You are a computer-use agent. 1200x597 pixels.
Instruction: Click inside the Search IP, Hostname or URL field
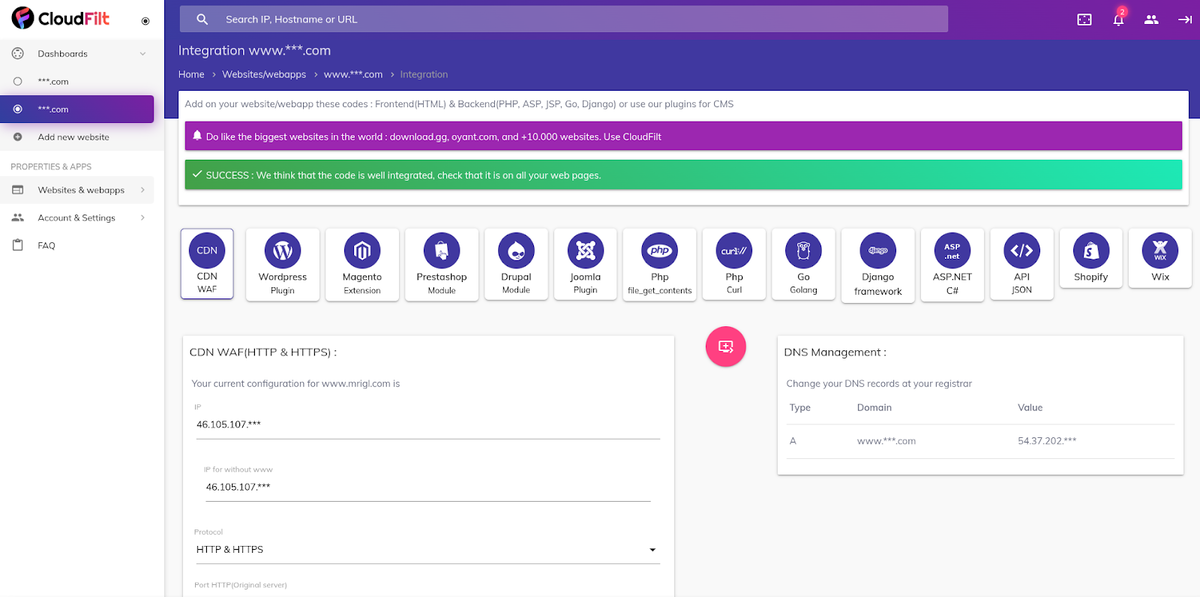coord(560,18)
